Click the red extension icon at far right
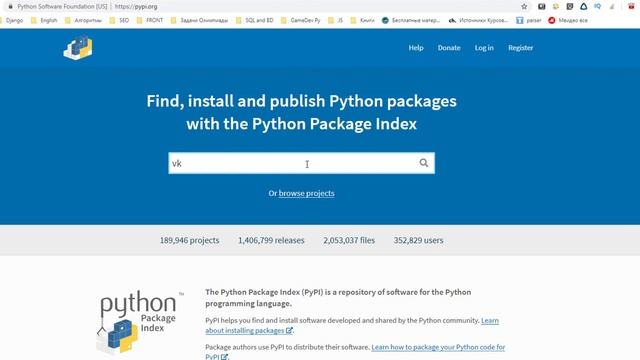The height and width of the screenshot is (360, 640). 631,7
